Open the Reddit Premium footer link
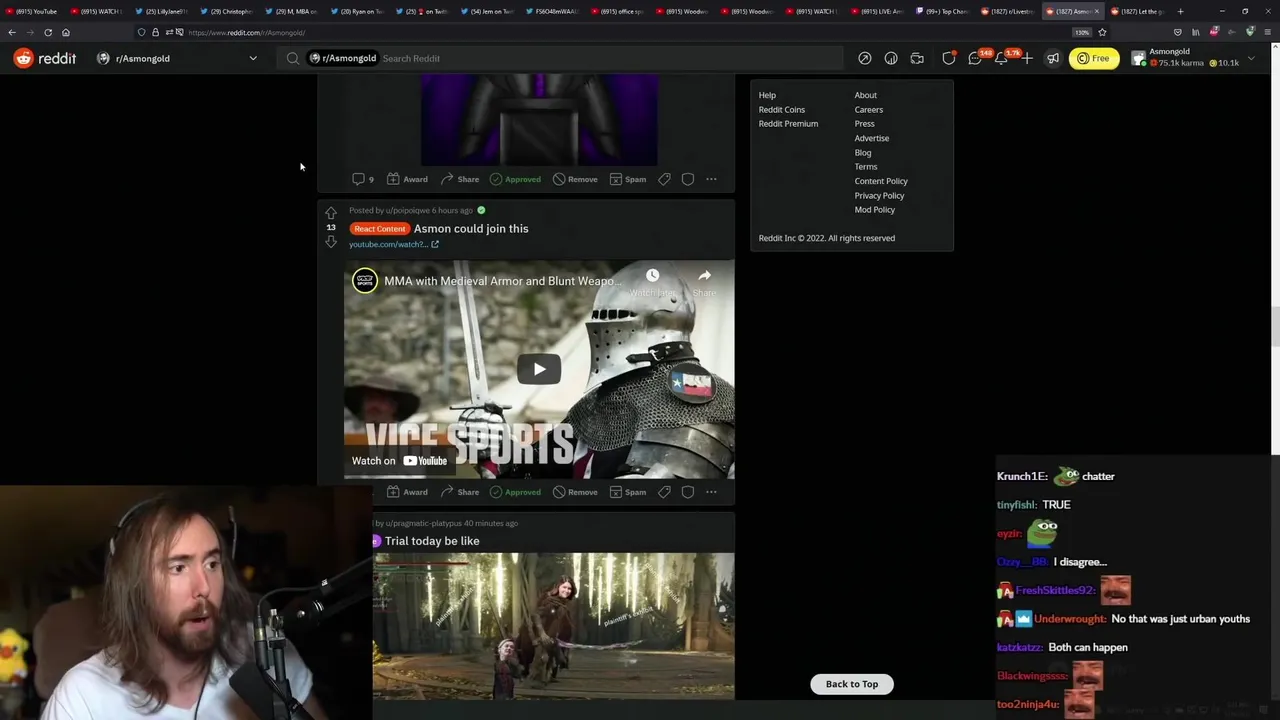The width and height of the screenshot is (1280, 720). pyautogui.click(x=788, y=124)
